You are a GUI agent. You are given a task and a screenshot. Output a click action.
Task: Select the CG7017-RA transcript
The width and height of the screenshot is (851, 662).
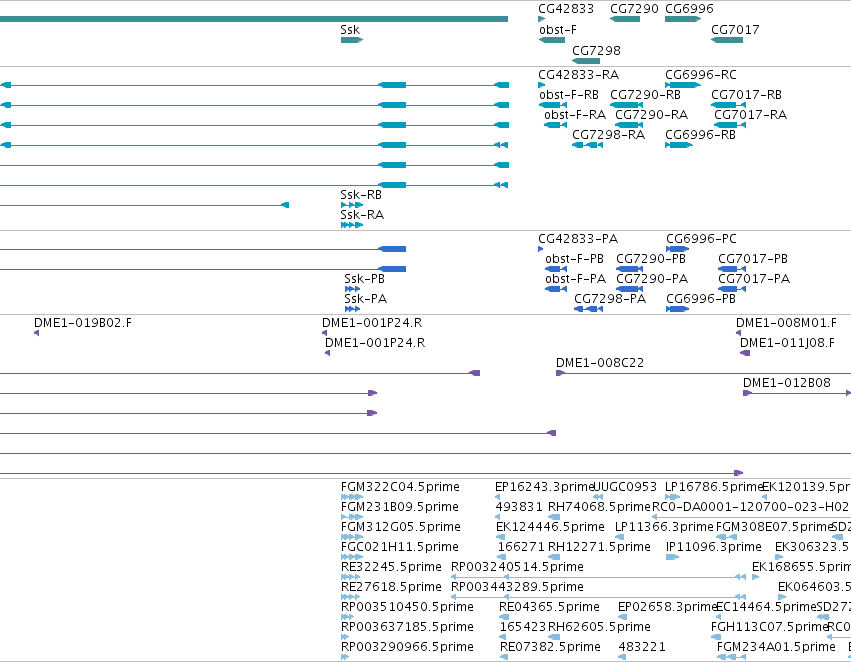[x=730, y=125]
